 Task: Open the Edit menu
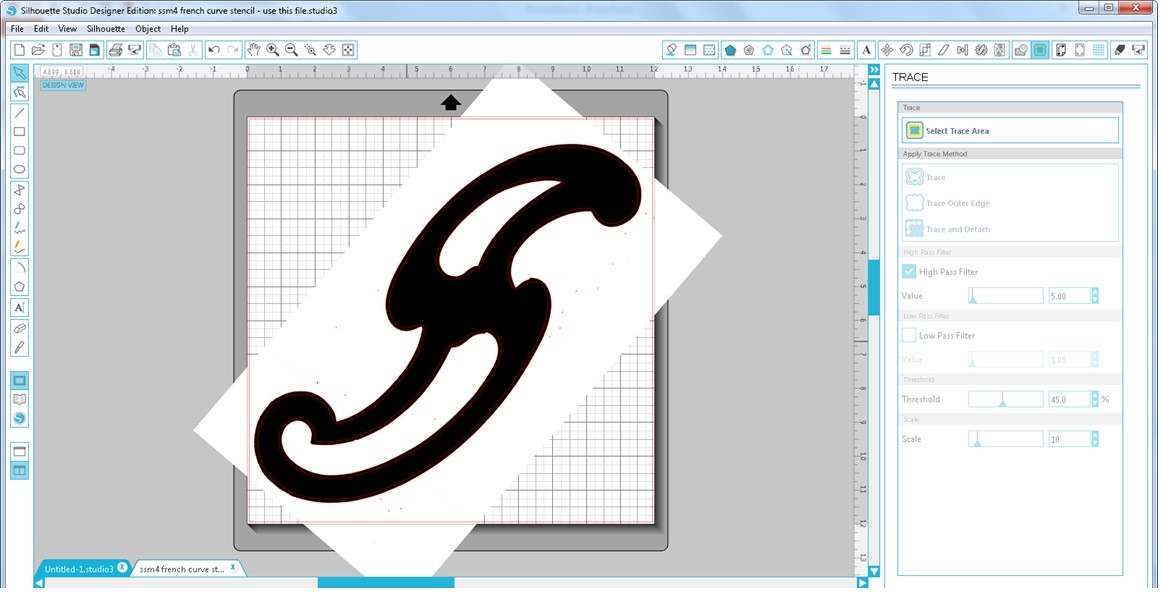click(41, 29)
